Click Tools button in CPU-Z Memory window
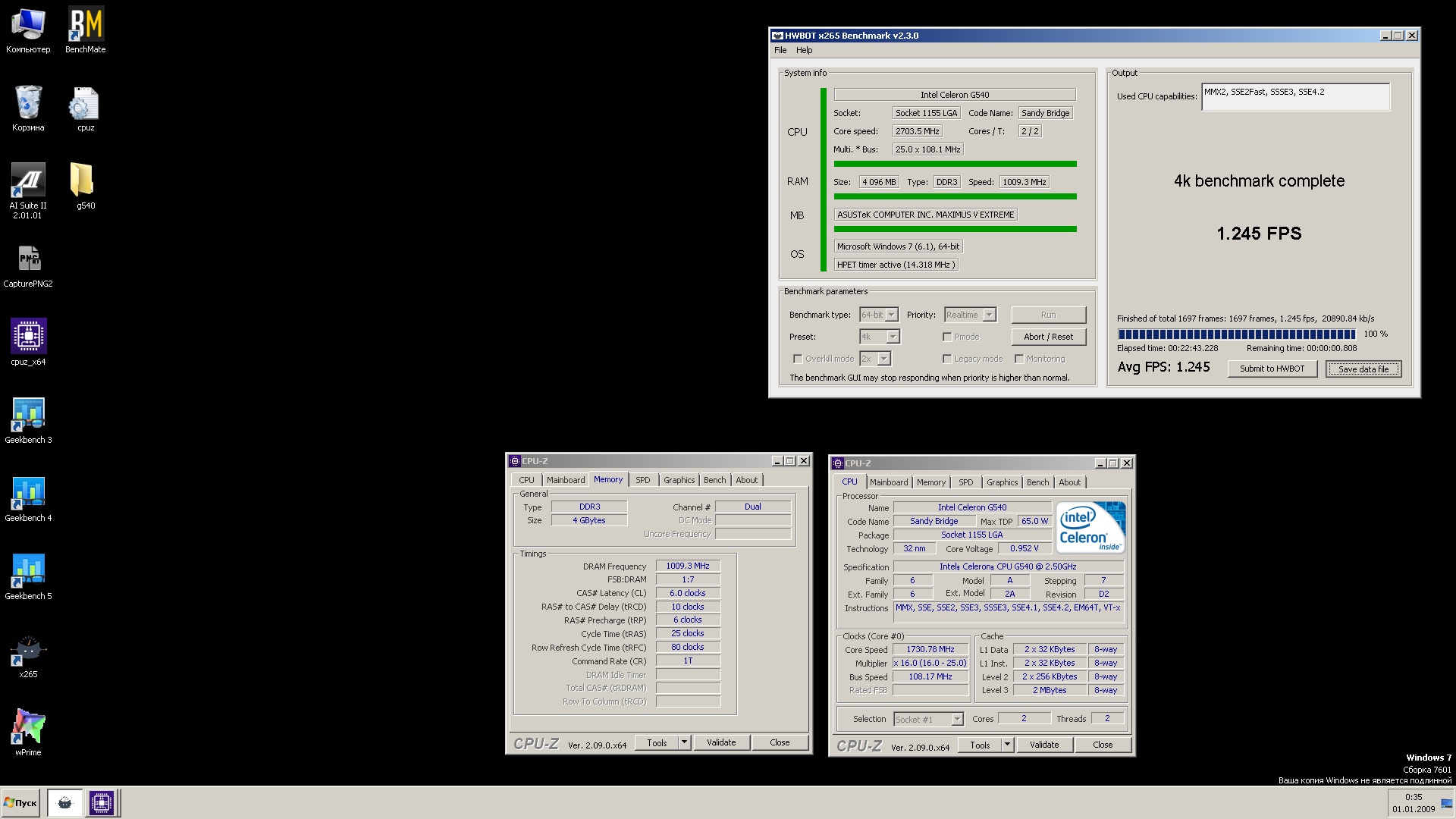 pyautogui.click(x=657, y=742)
